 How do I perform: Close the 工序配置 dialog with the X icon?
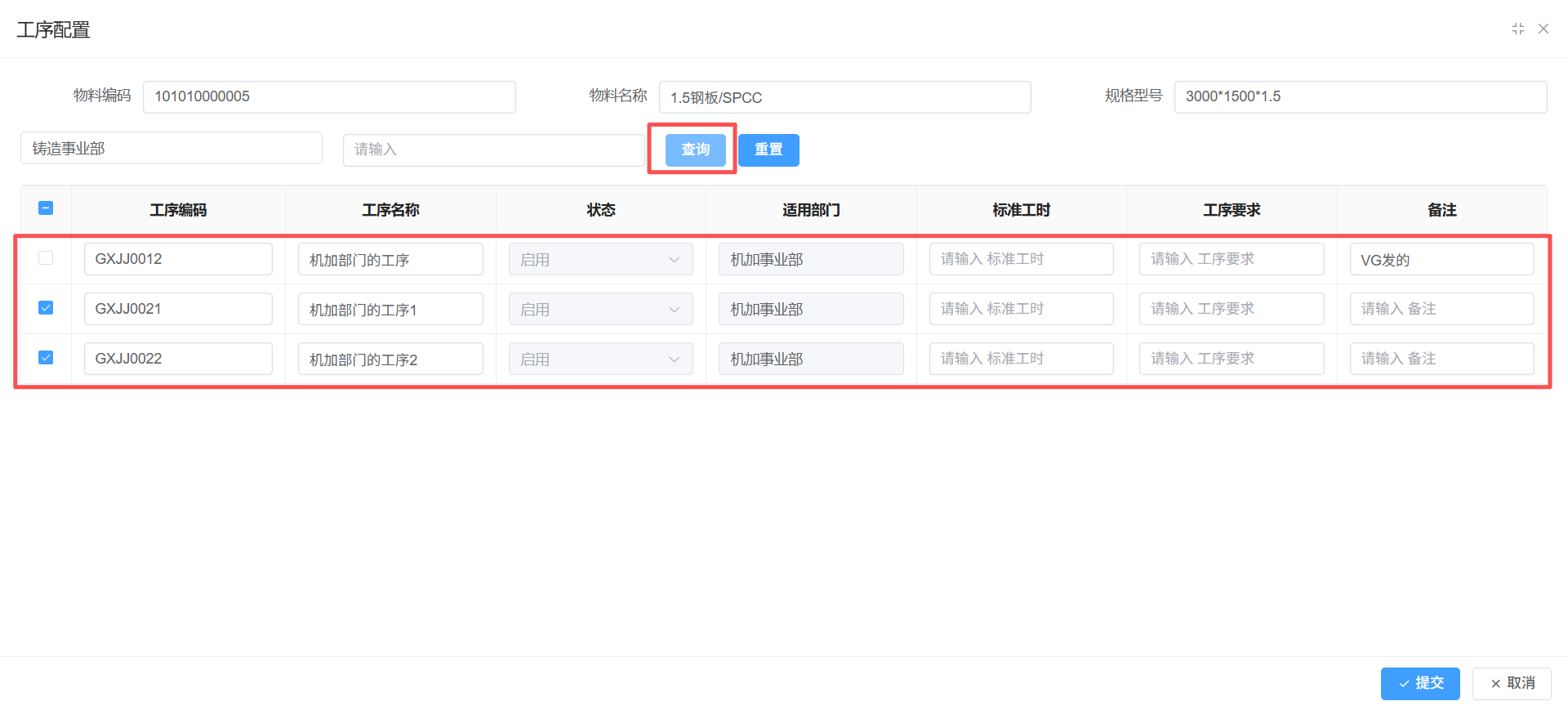[1543, 29]
